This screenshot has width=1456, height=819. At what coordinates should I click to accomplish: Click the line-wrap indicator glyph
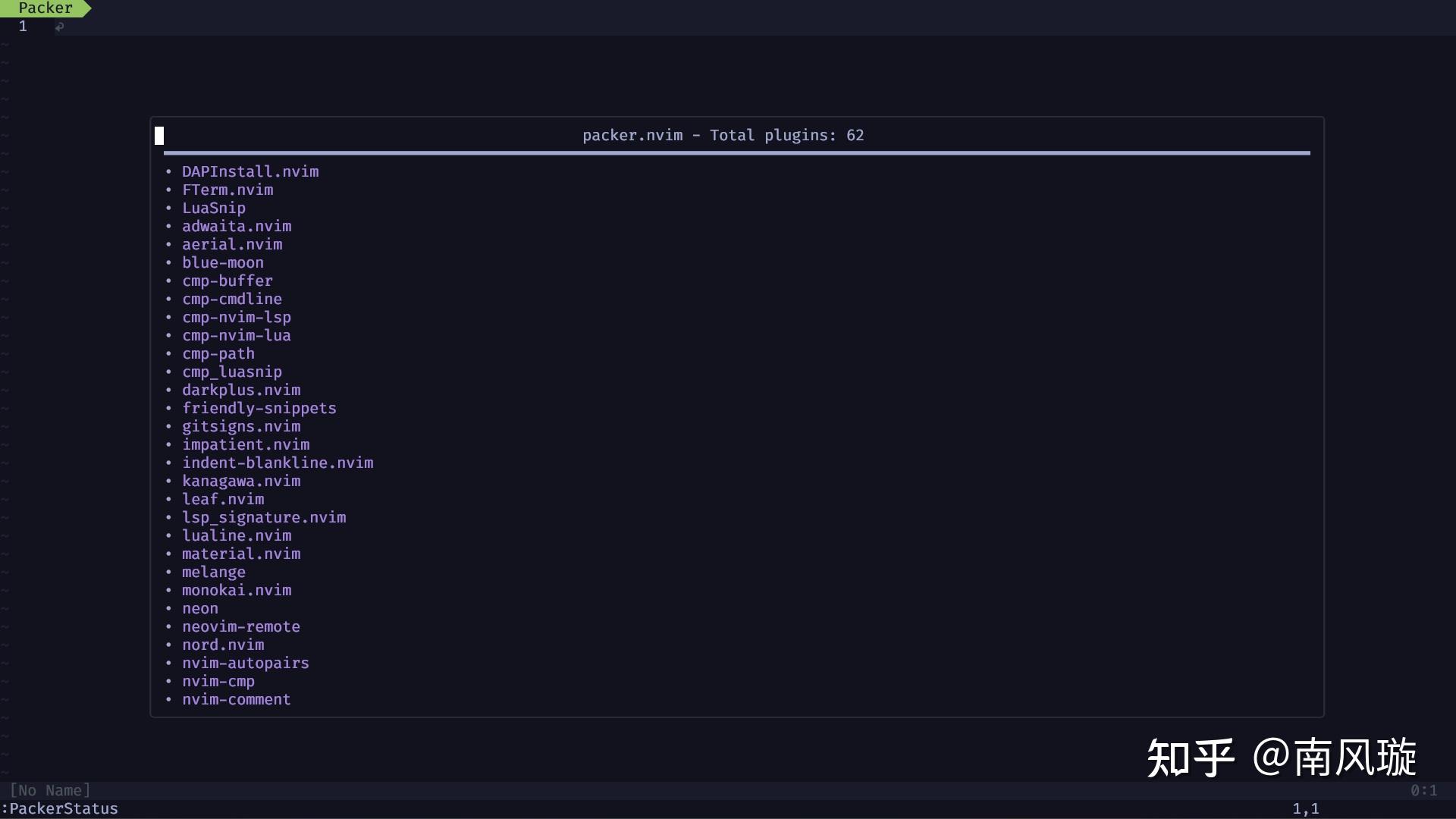click(x=60, y=26)
